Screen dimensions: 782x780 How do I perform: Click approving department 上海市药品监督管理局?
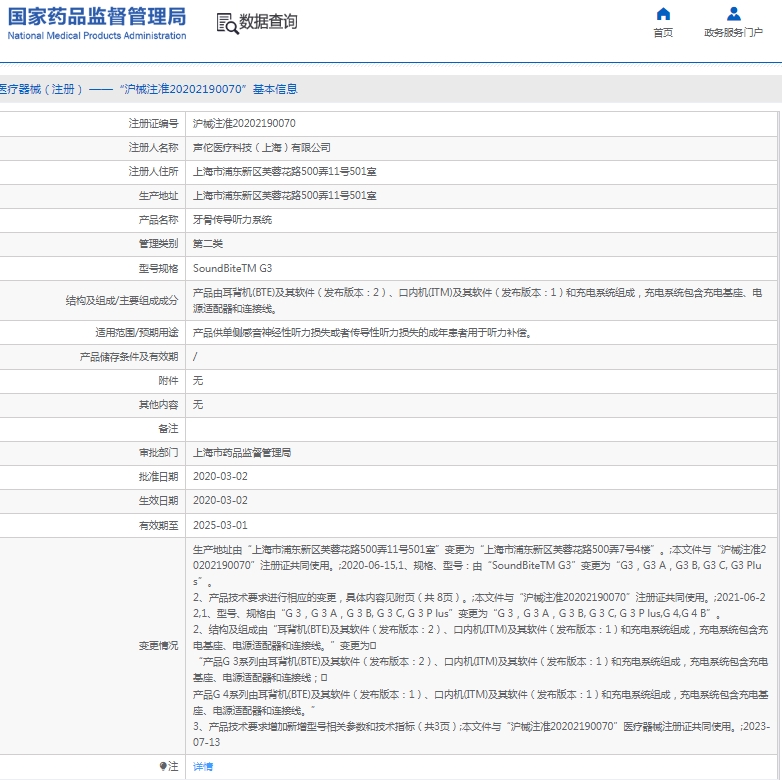point(242,453)
